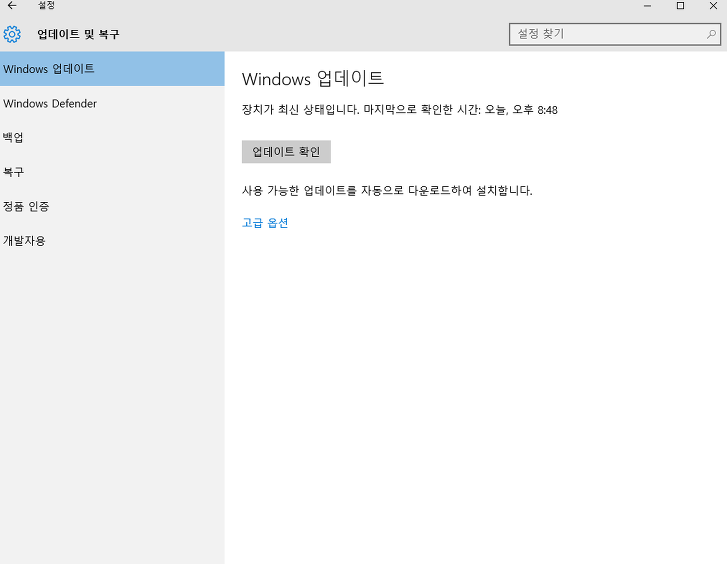This screenshot has height=564, width=727.
Task: Focus the 설정 찾기 search box
Action: 614,34
